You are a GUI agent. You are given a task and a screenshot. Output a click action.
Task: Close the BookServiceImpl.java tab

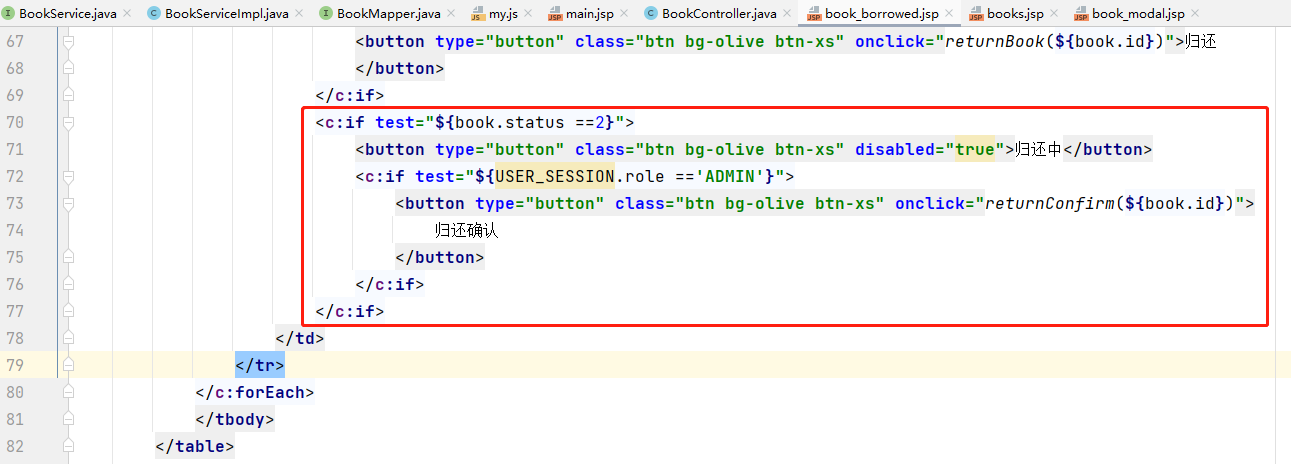point(300,14)
